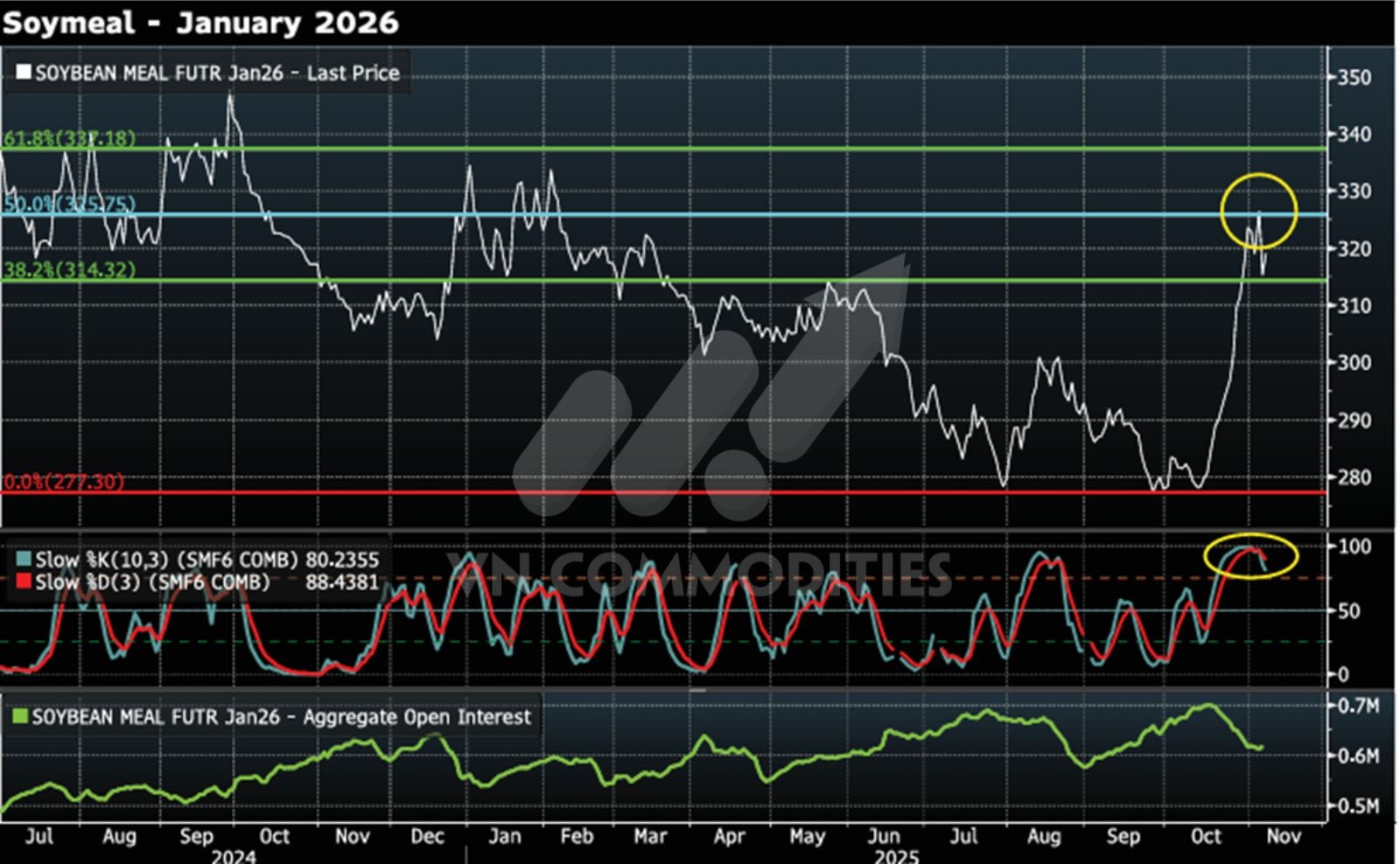
Task: Select the 61.8%(337.18) Fibonacci label
Action: 70,138
